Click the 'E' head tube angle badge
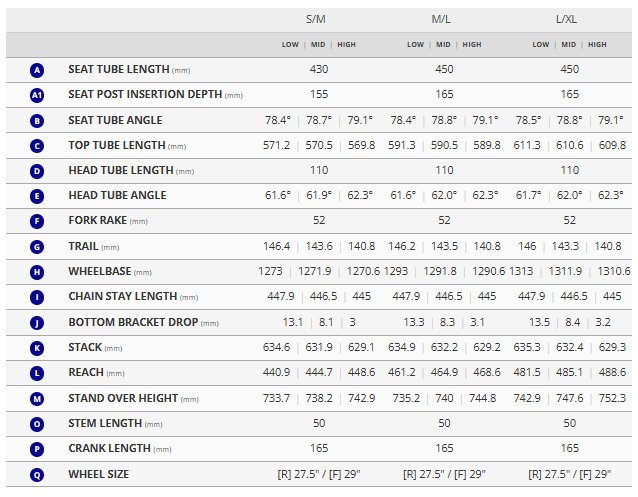This screenshot has width=638, height=497. tap(37, 195)
